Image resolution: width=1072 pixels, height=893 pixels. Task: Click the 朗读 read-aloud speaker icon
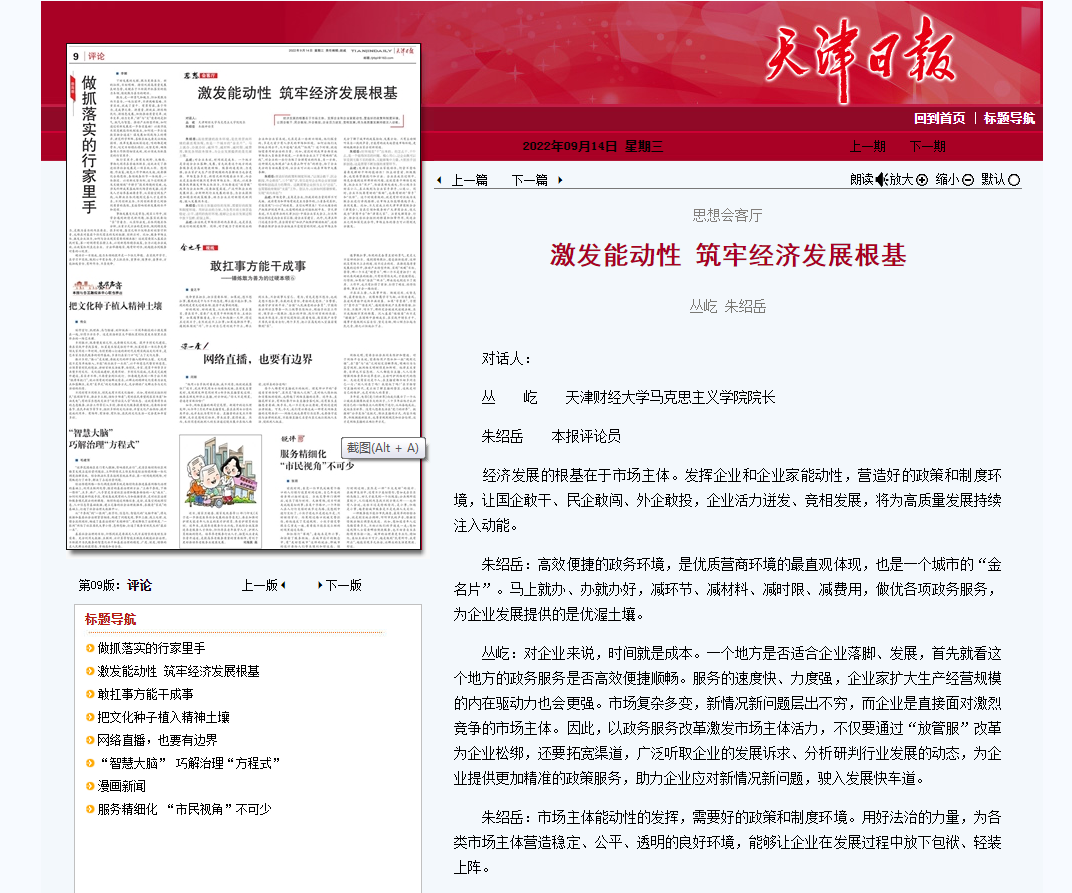881,180
